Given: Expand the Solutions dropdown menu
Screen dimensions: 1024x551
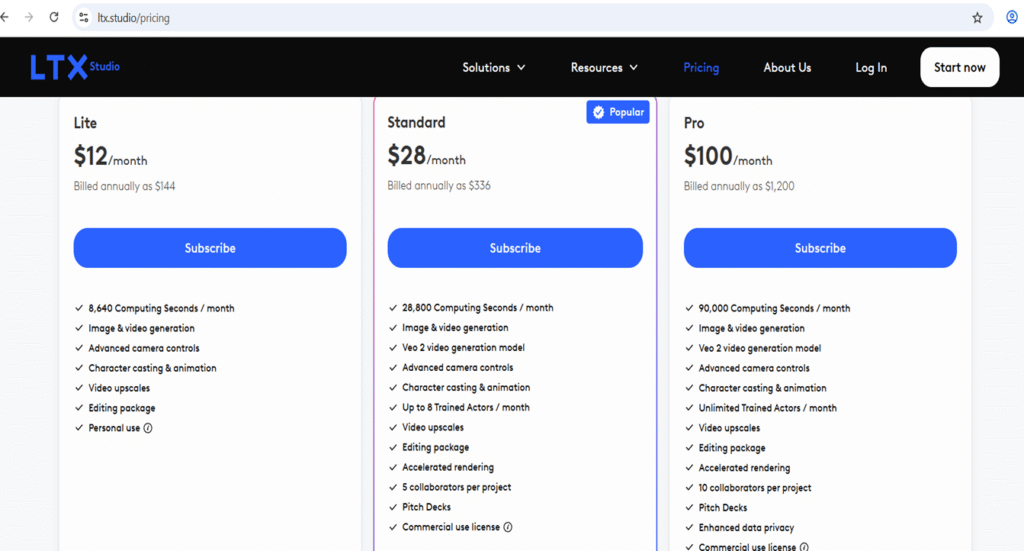Looking at the screenshot, I should click(493, 68).
